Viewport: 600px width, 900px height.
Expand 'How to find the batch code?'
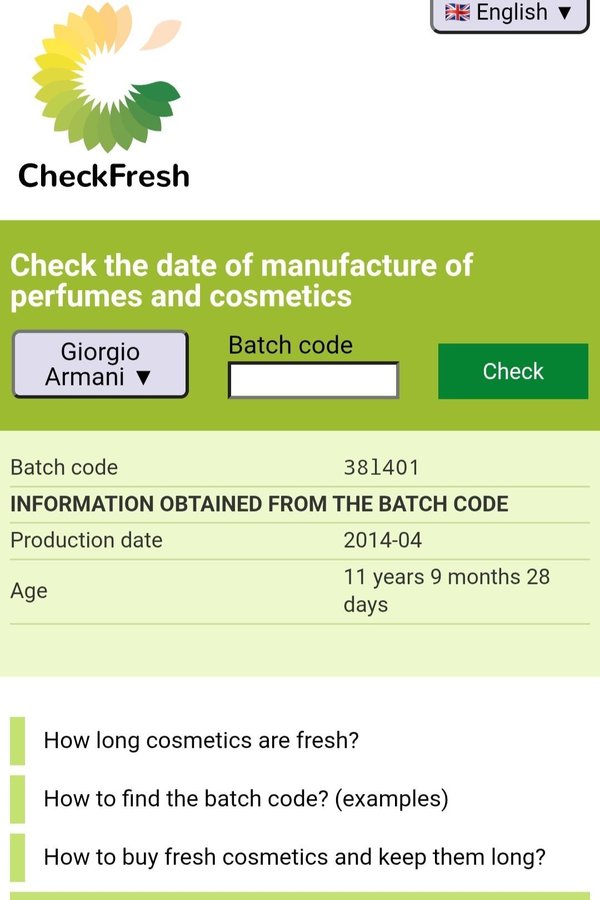click(246, 799)
